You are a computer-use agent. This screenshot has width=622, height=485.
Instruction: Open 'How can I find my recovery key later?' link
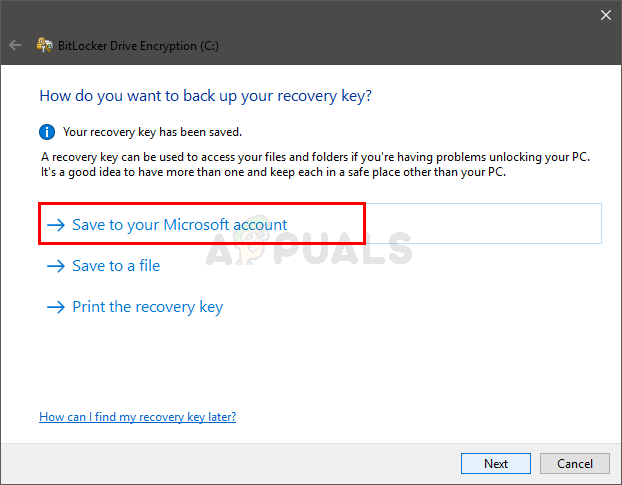137,416
